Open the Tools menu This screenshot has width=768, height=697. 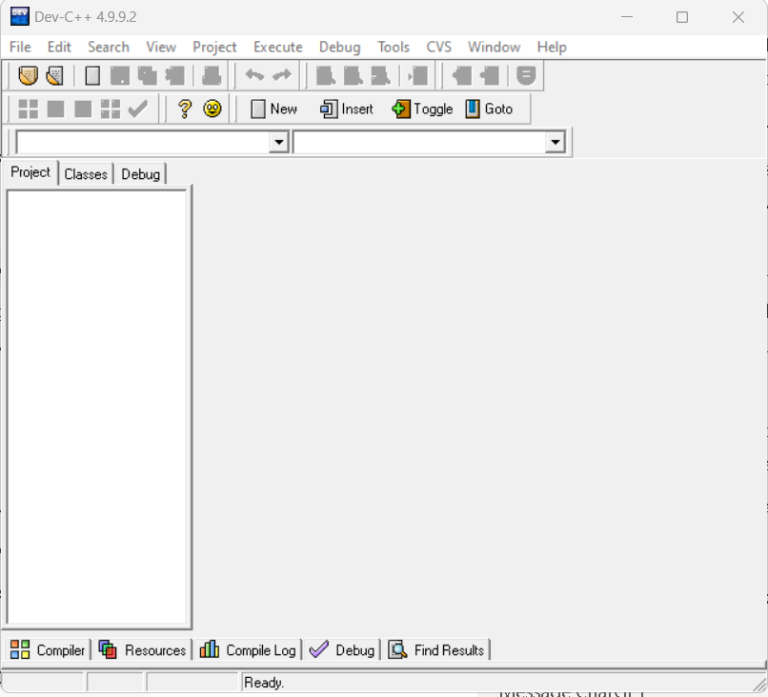click(x=393, y=47)
